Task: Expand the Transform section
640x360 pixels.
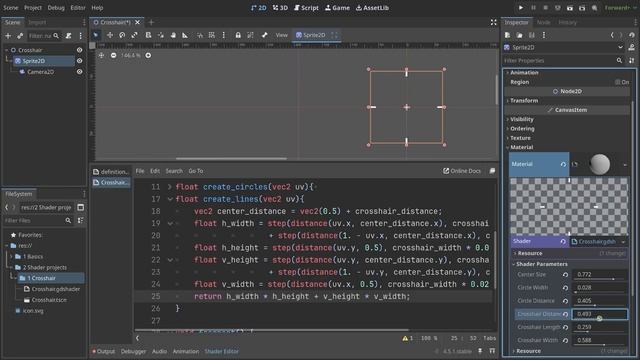Action: (524, 100)
